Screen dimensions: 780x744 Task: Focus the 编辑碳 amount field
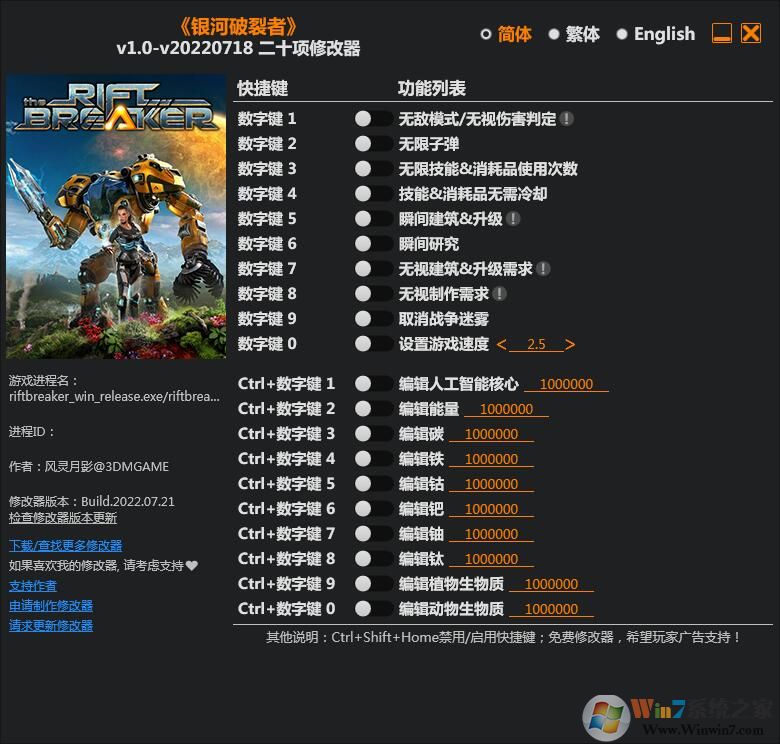[x=491, y=434]
